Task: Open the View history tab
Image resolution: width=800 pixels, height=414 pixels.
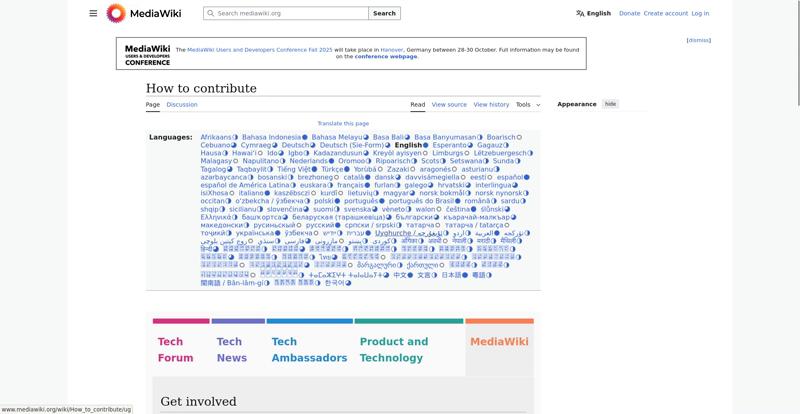Action: [x=491, y=104]
